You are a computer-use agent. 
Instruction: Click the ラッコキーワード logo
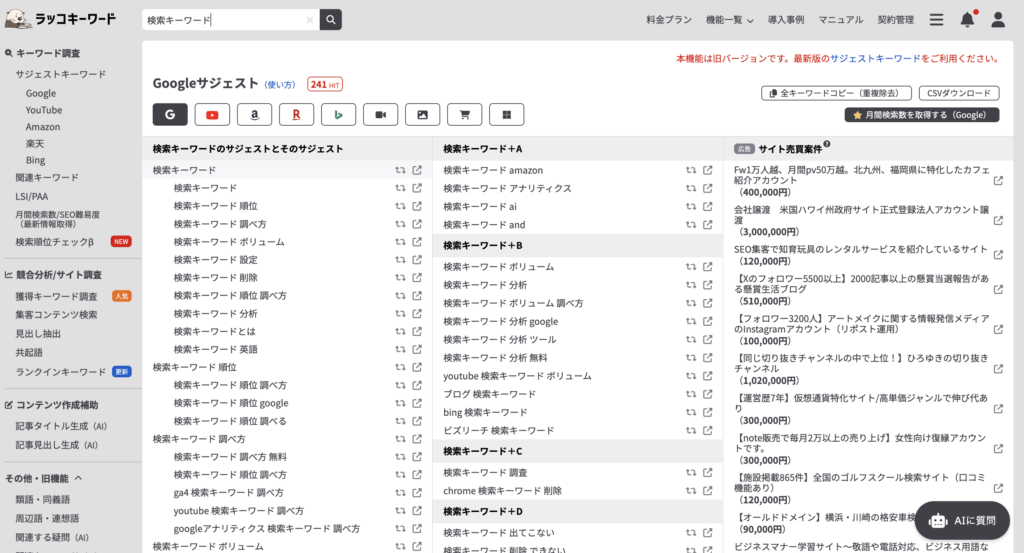tap(61, 19)
